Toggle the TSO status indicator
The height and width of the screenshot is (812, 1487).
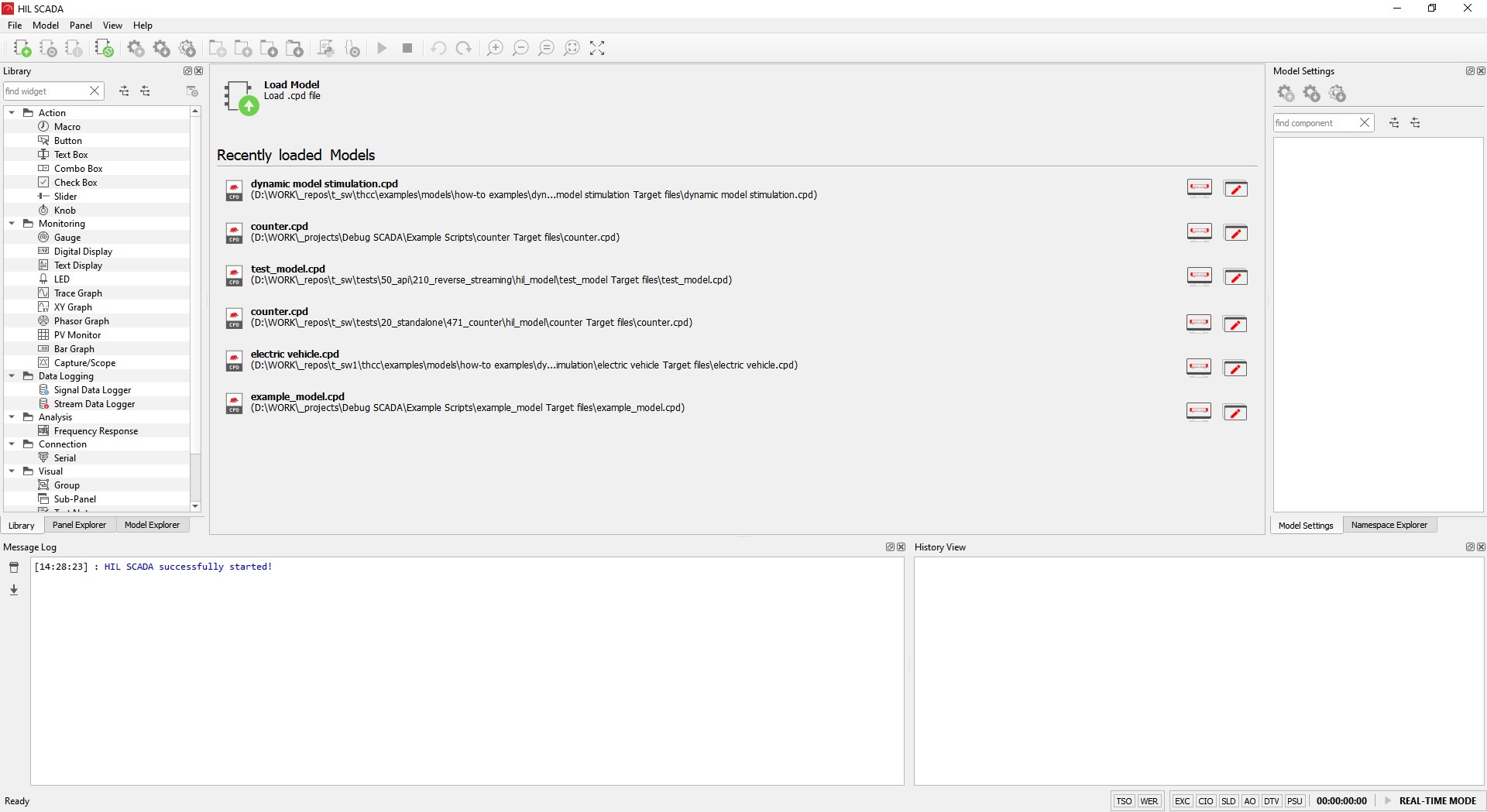coord(1124,801)
